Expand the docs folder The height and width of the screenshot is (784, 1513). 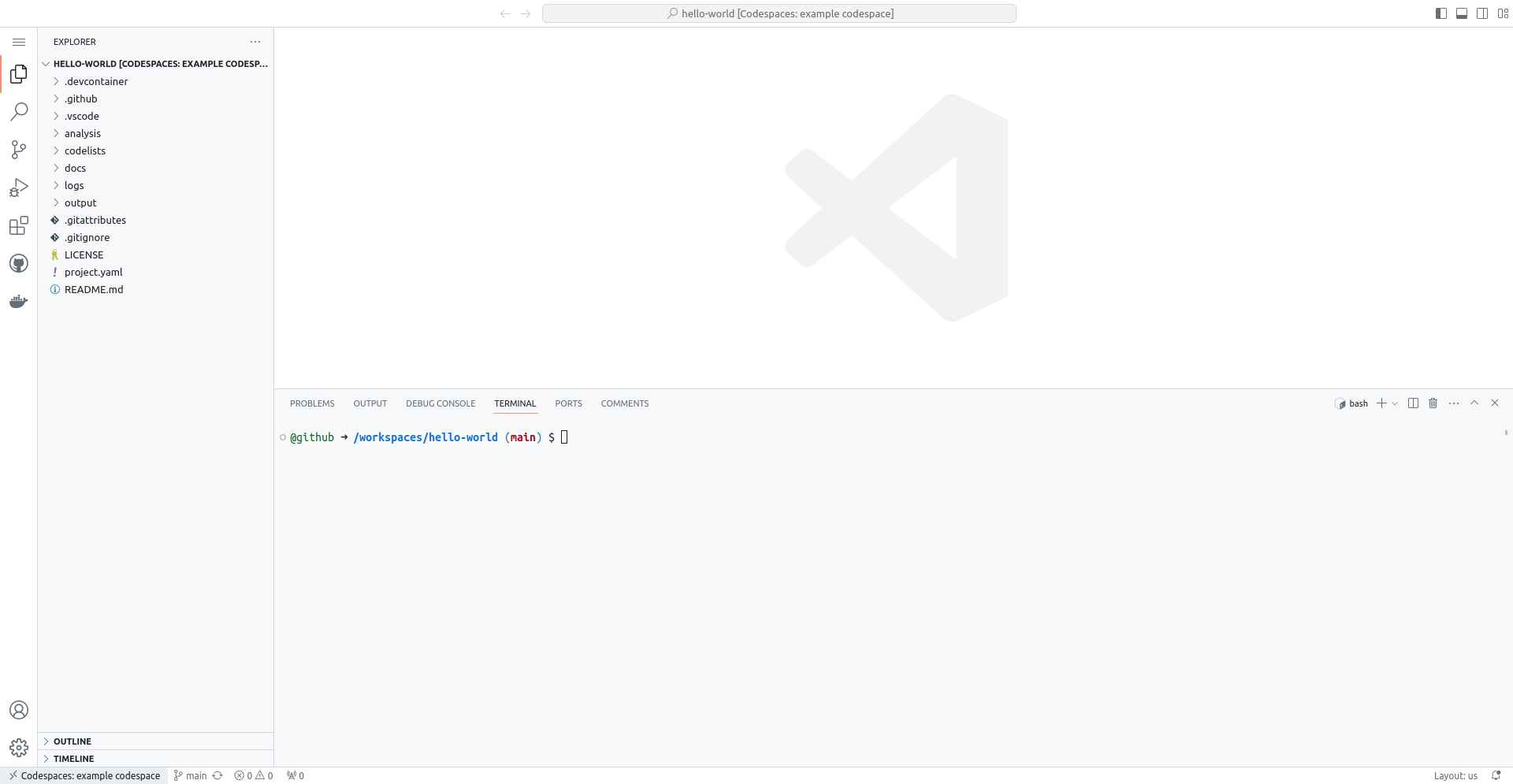tap(156, 168)
